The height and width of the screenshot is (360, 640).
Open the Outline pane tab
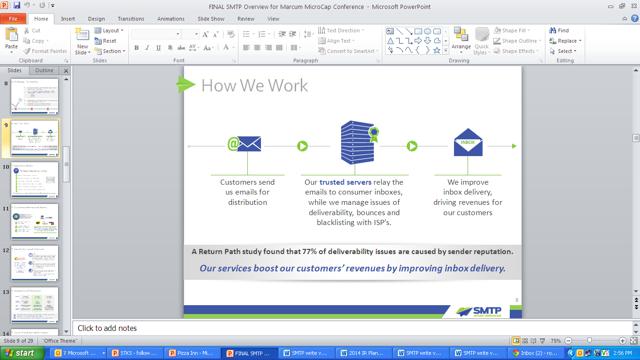pos(44,71)
